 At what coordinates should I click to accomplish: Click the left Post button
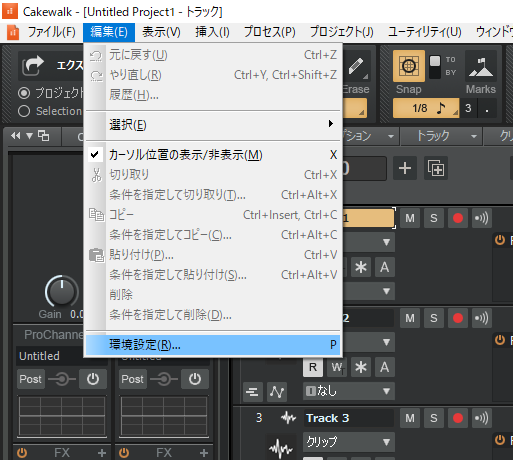point(31,379)
